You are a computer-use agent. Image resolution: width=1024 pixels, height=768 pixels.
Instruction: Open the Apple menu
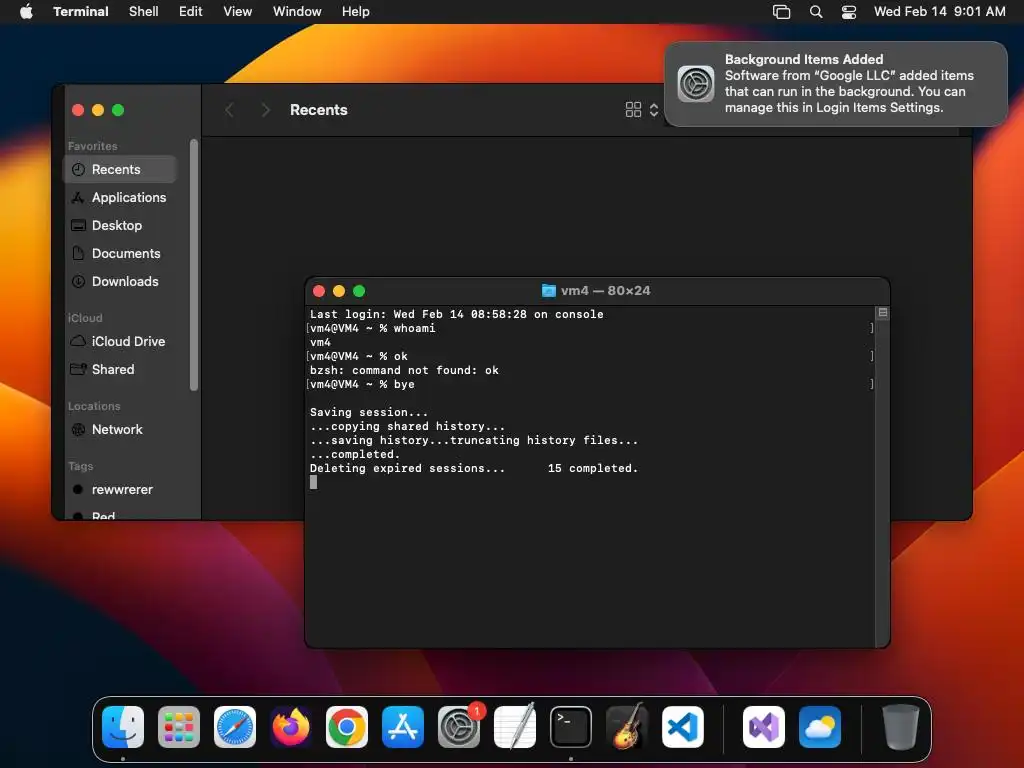pos(26,11)
